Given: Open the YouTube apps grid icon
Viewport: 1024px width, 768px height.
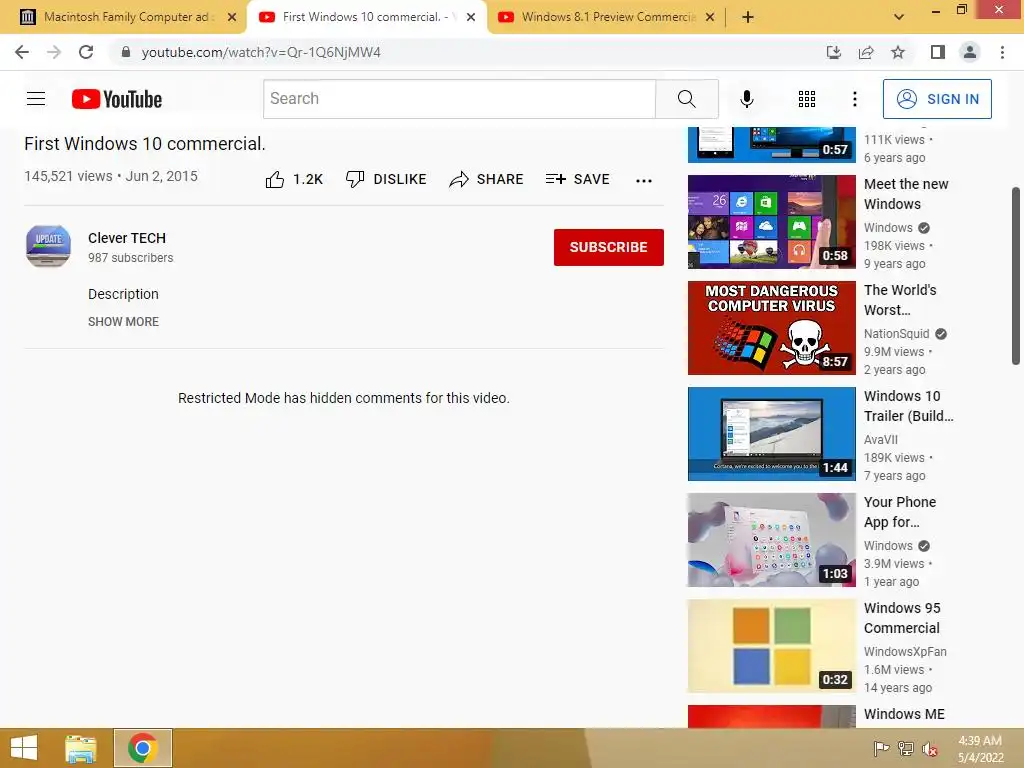Looking at the screenshot, I should point(807,99).
